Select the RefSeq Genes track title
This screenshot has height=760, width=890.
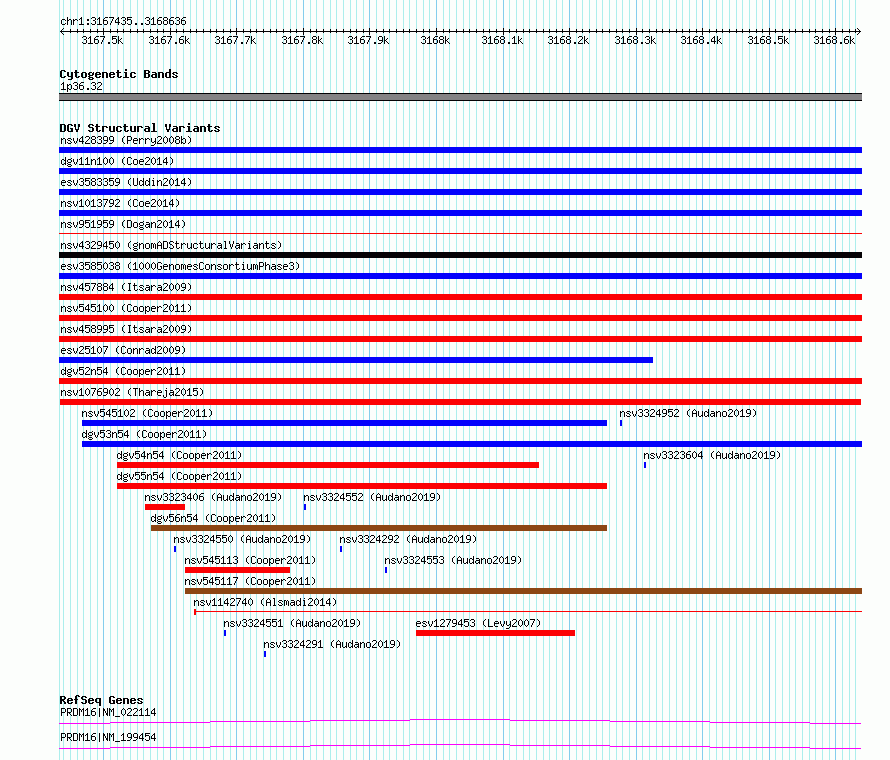102,700
